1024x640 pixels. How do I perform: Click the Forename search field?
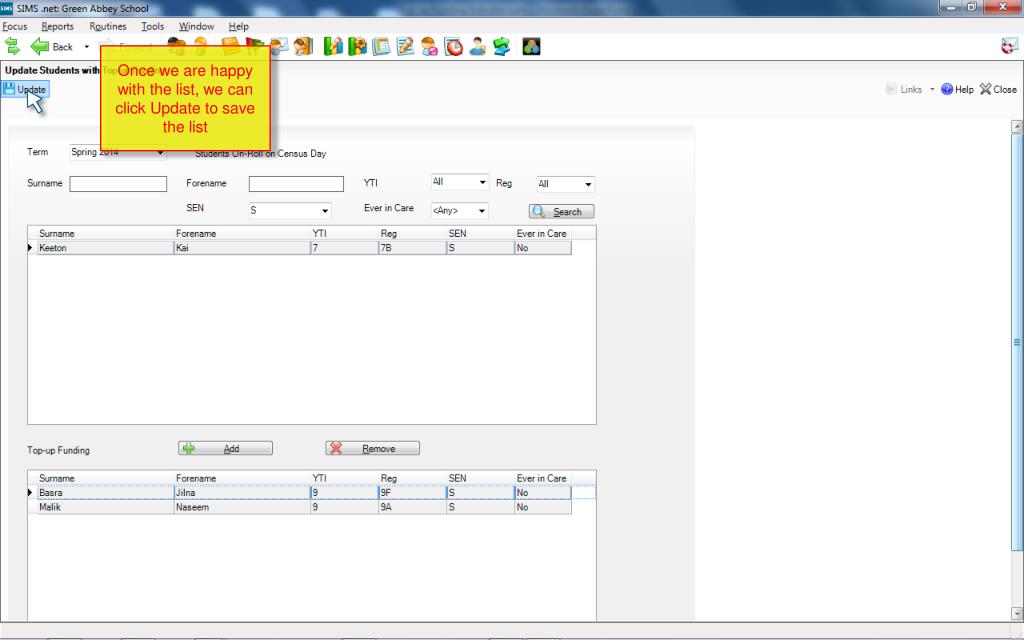point(296,184)
